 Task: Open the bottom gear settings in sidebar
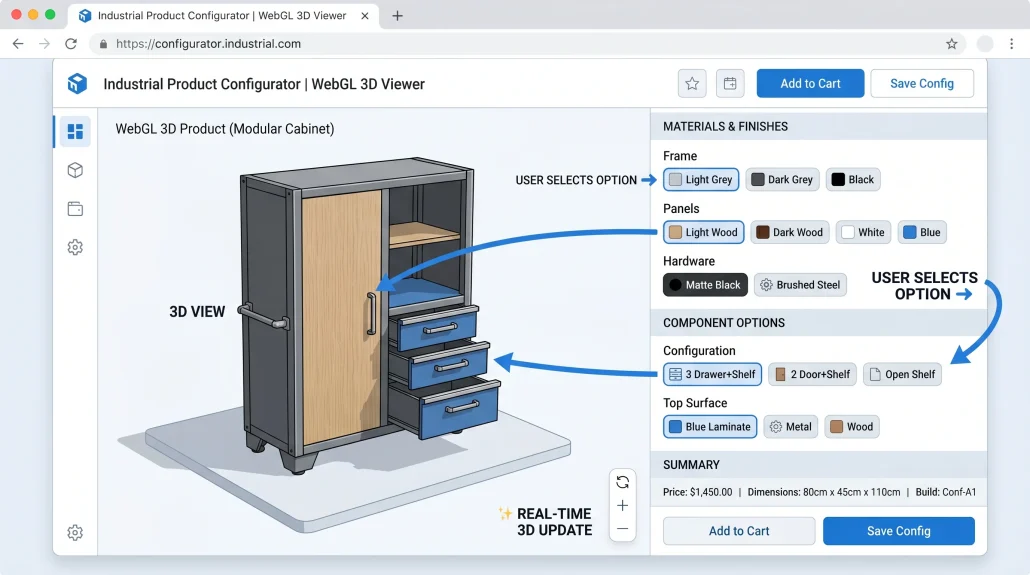point(75,532)
